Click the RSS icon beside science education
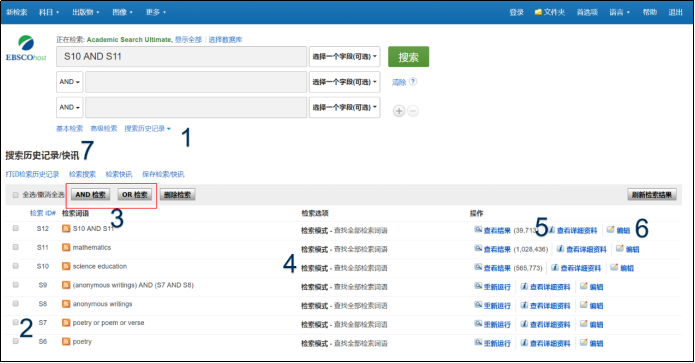Viewport: 695px width, 363px height. click(66, 266)
